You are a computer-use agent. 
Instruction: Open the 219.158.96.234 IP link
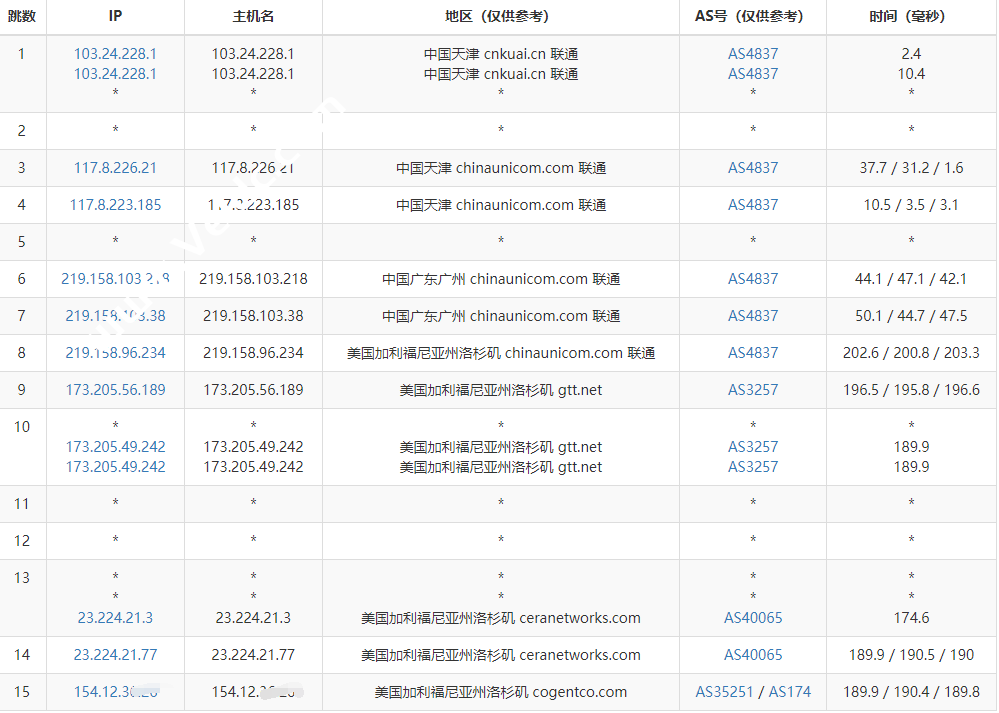coord(115,353)
